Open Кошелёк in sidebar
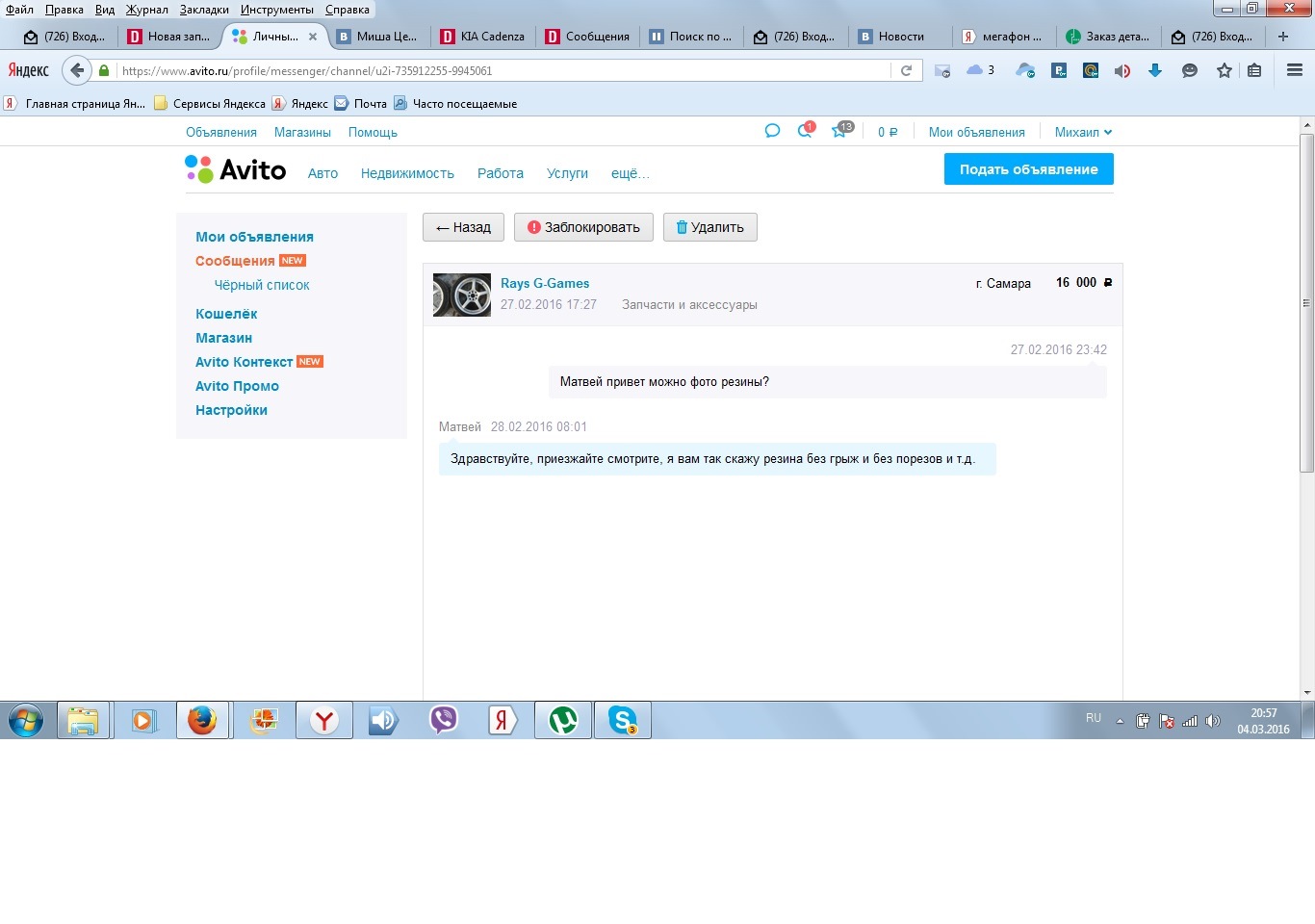1315x924 pixels. coord(226,314)
